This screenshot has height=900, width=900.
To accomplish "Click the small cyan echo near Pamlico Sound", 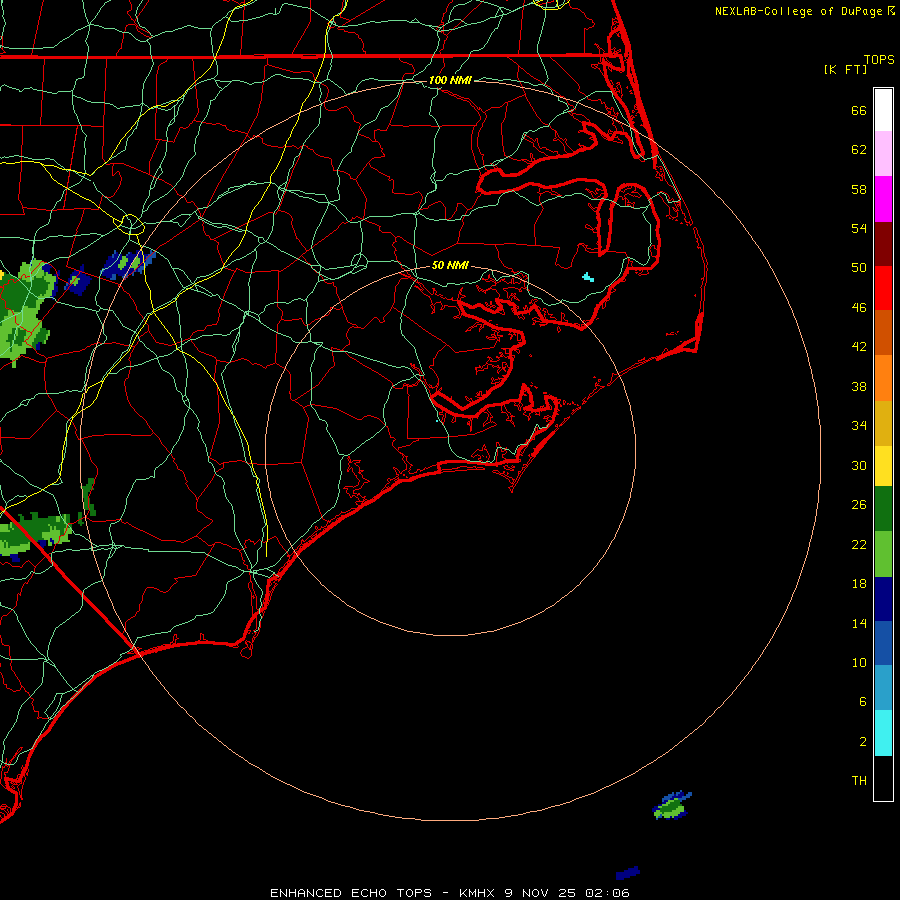I will coord(588,278).
